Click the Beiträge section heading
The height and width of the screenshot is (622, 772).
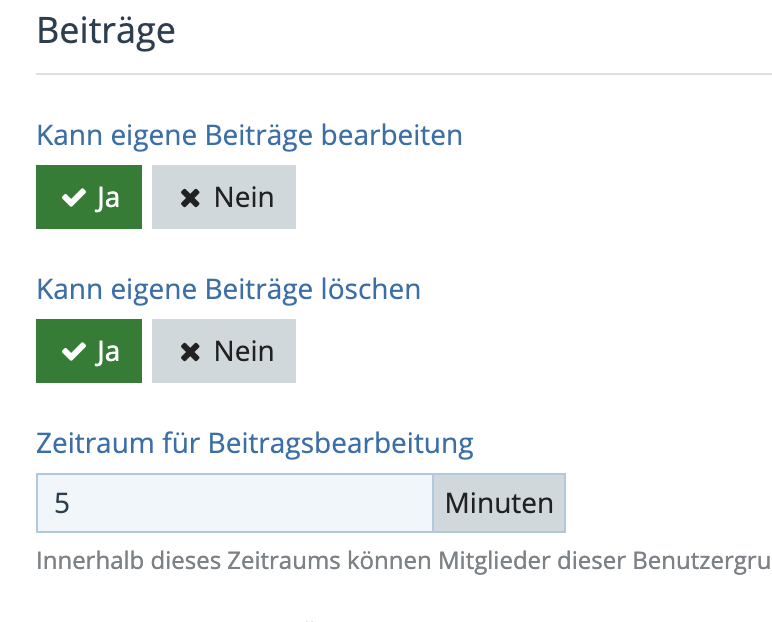(x=106, y=32)
